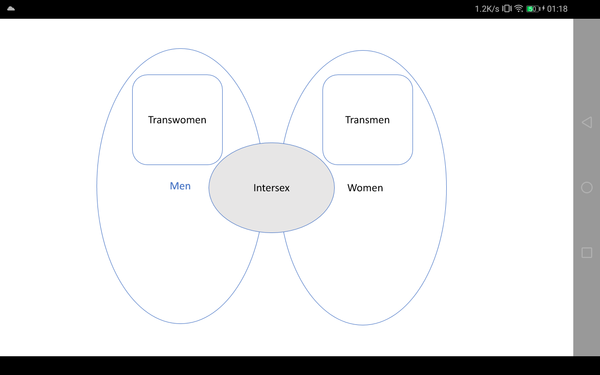Click the Transmen text
The width and height of the screenshot is (600, 375).
pyautogui.click(x=367, y=120)
